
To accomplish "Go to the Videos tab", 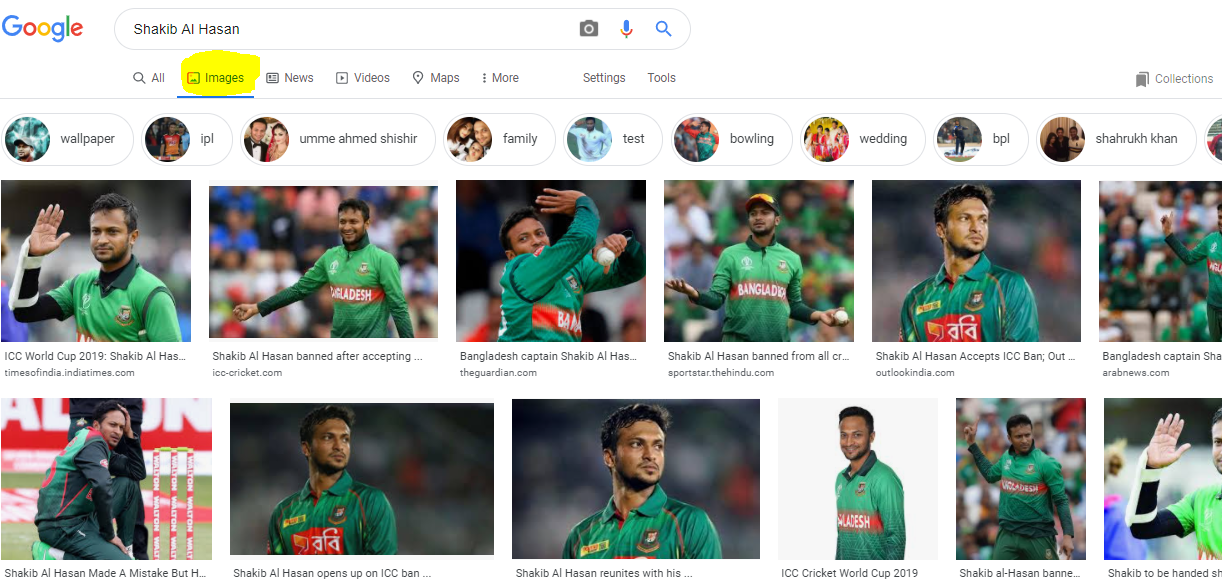I will point(362,78).
